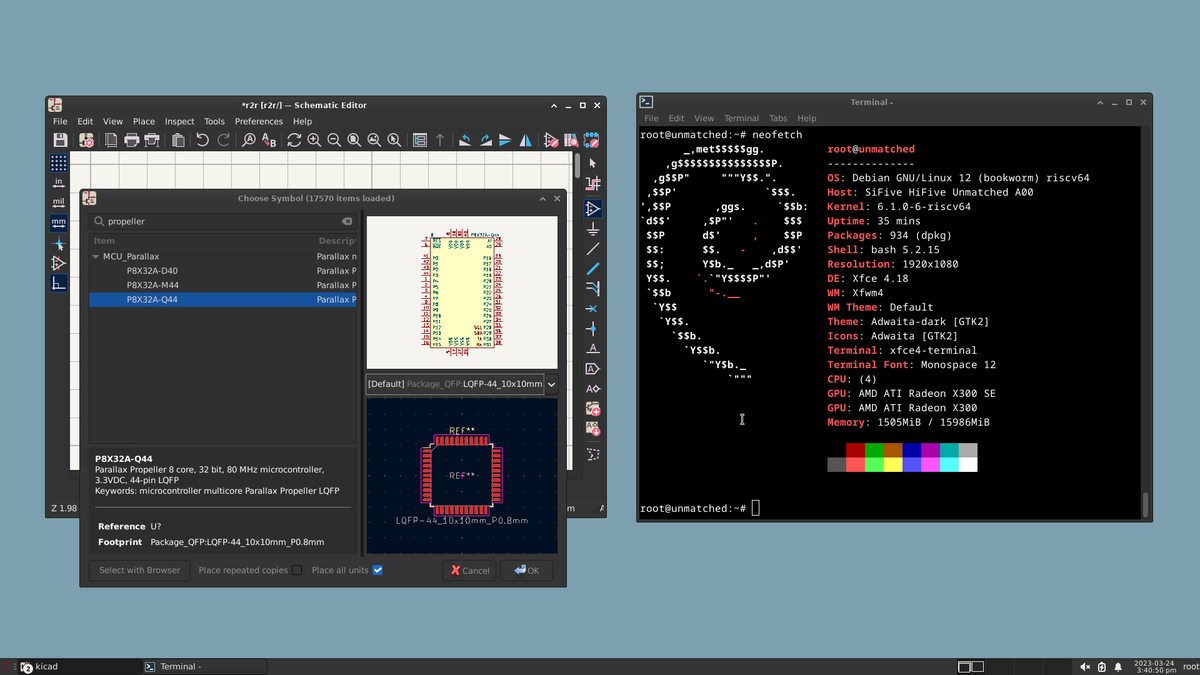
Task: Open the footprint selection dropdown
Action: coord(551,384)
